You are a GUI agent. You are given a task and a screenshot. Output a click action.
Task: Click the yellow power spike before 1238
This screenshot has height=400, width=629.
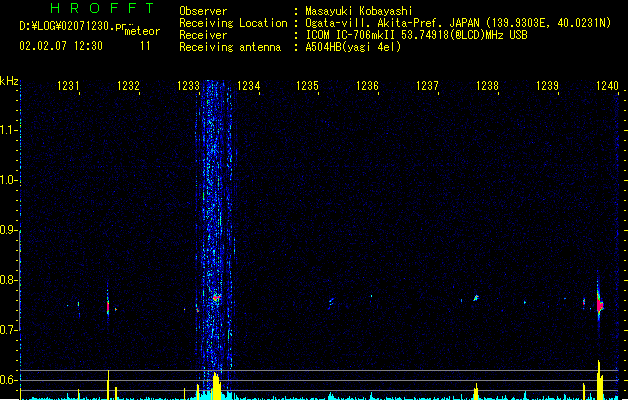click(x=476, y=392)
